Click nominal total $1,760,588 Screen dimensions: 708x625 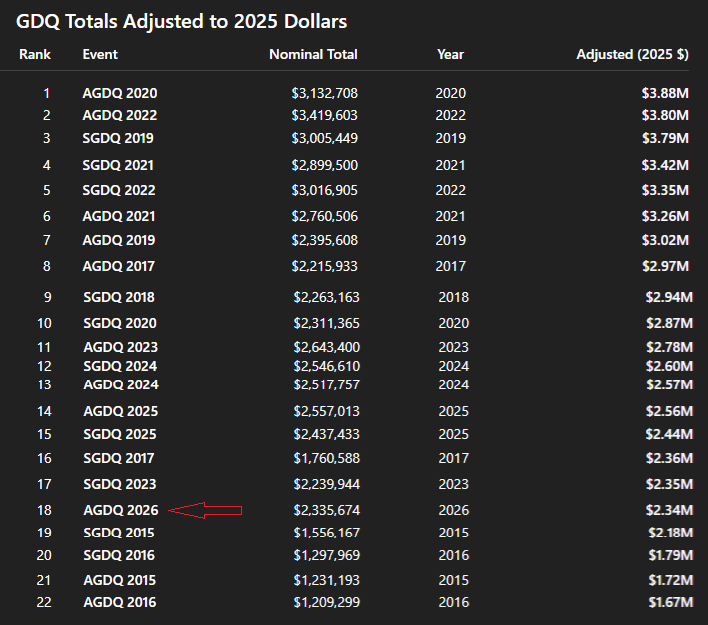[327, 458]
